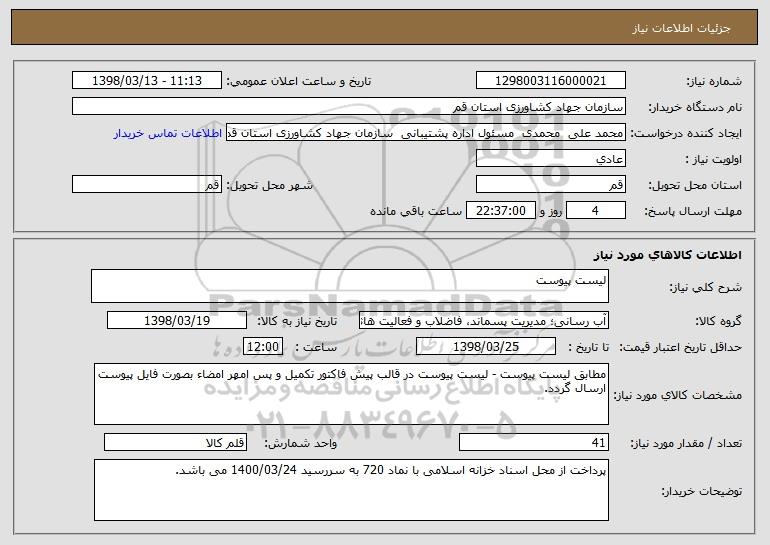The image size is (770, 545).
Task: Click the label توضیحات خریدار
Action: click(x=702, y=491)
